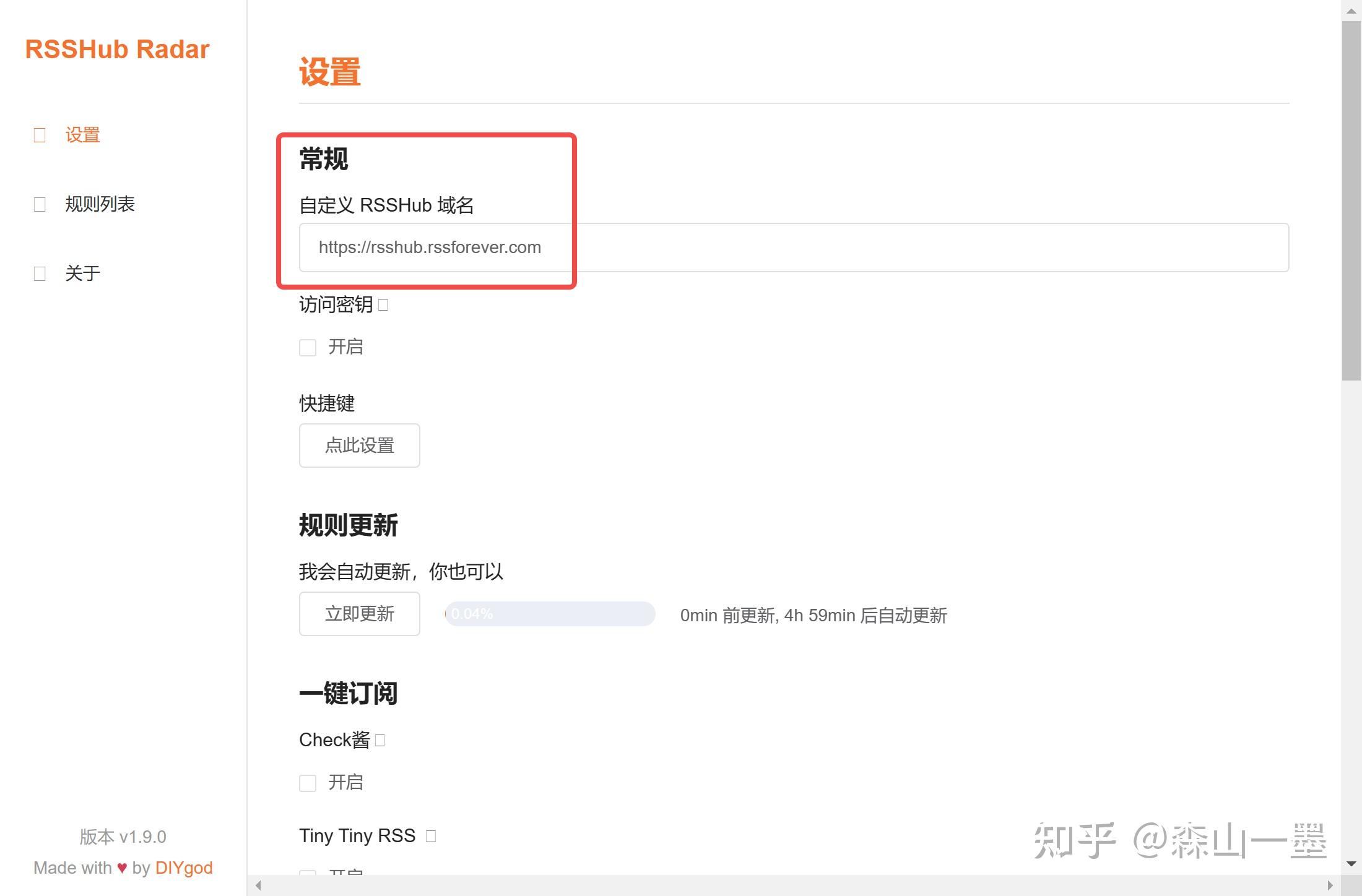Image resolution: width=1362 pixels, height=896 pixels.
Task: Click the scrollbar up arrow
Action: [x=1351, y=11]
